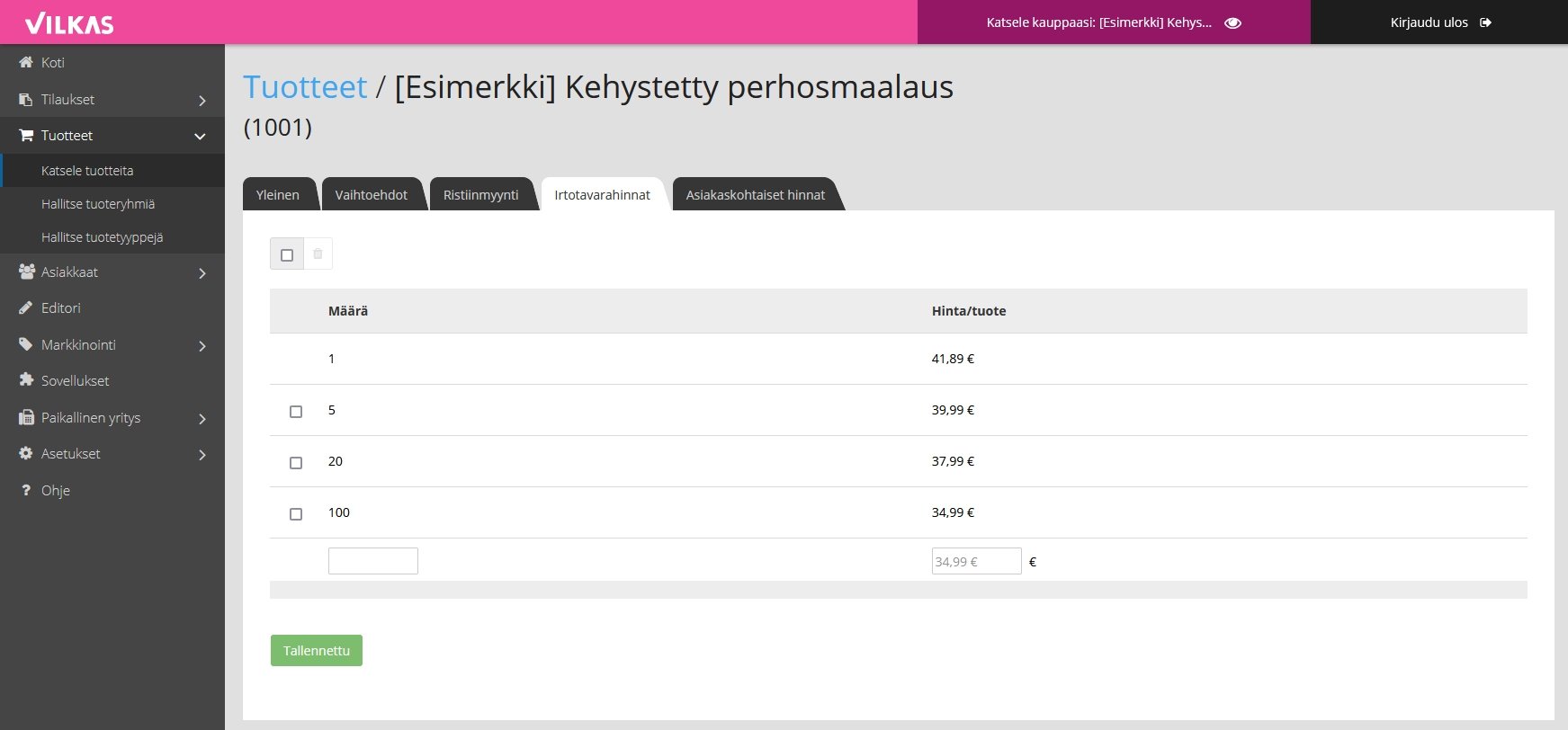Image resolution: width=1568 pixels, height=730 pixels.
Task: Click the shopping cart icon beside Tuotteet
Action: click(x=26, y=135)
